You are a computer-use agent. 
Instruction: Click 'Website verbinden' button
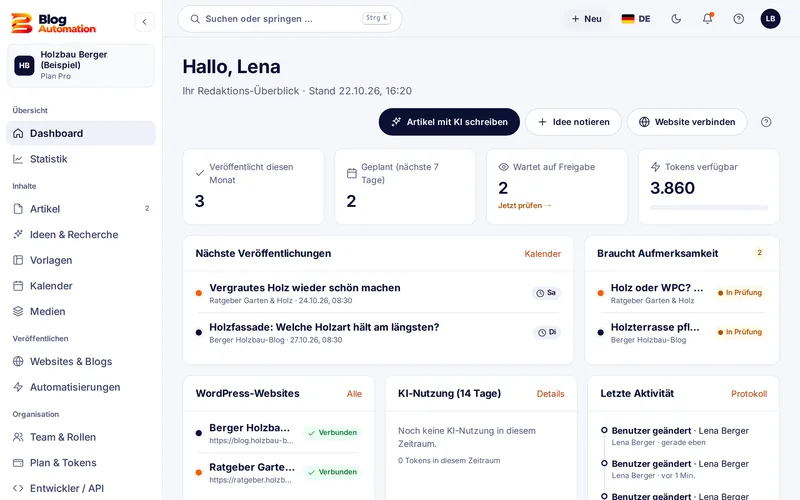click(687, 122)
